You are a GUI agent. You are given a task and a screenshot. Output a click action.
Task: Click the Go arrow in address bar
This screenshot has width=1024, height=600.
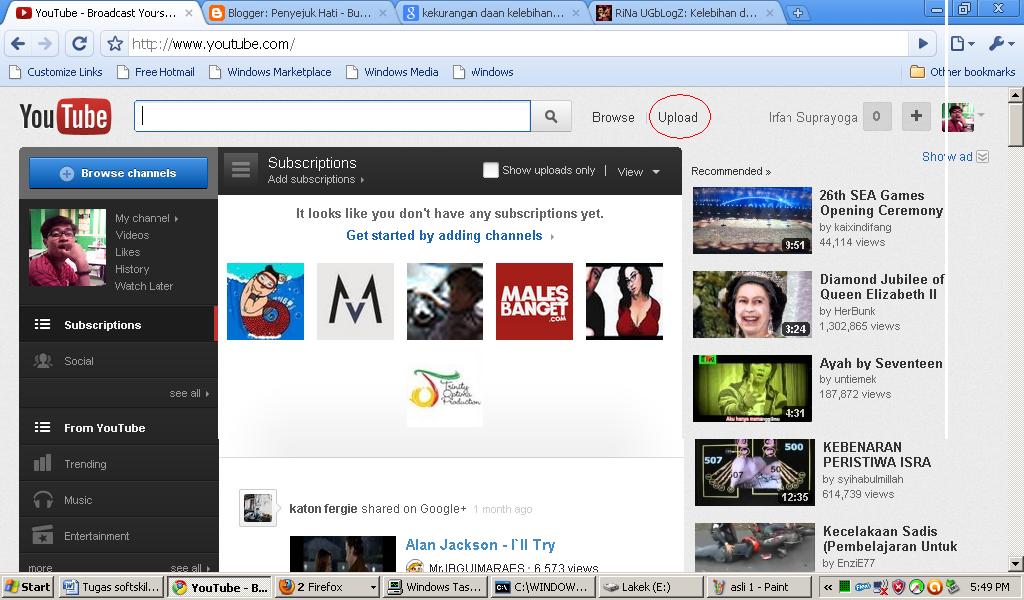pyautogui.click(x=923, y=44)
